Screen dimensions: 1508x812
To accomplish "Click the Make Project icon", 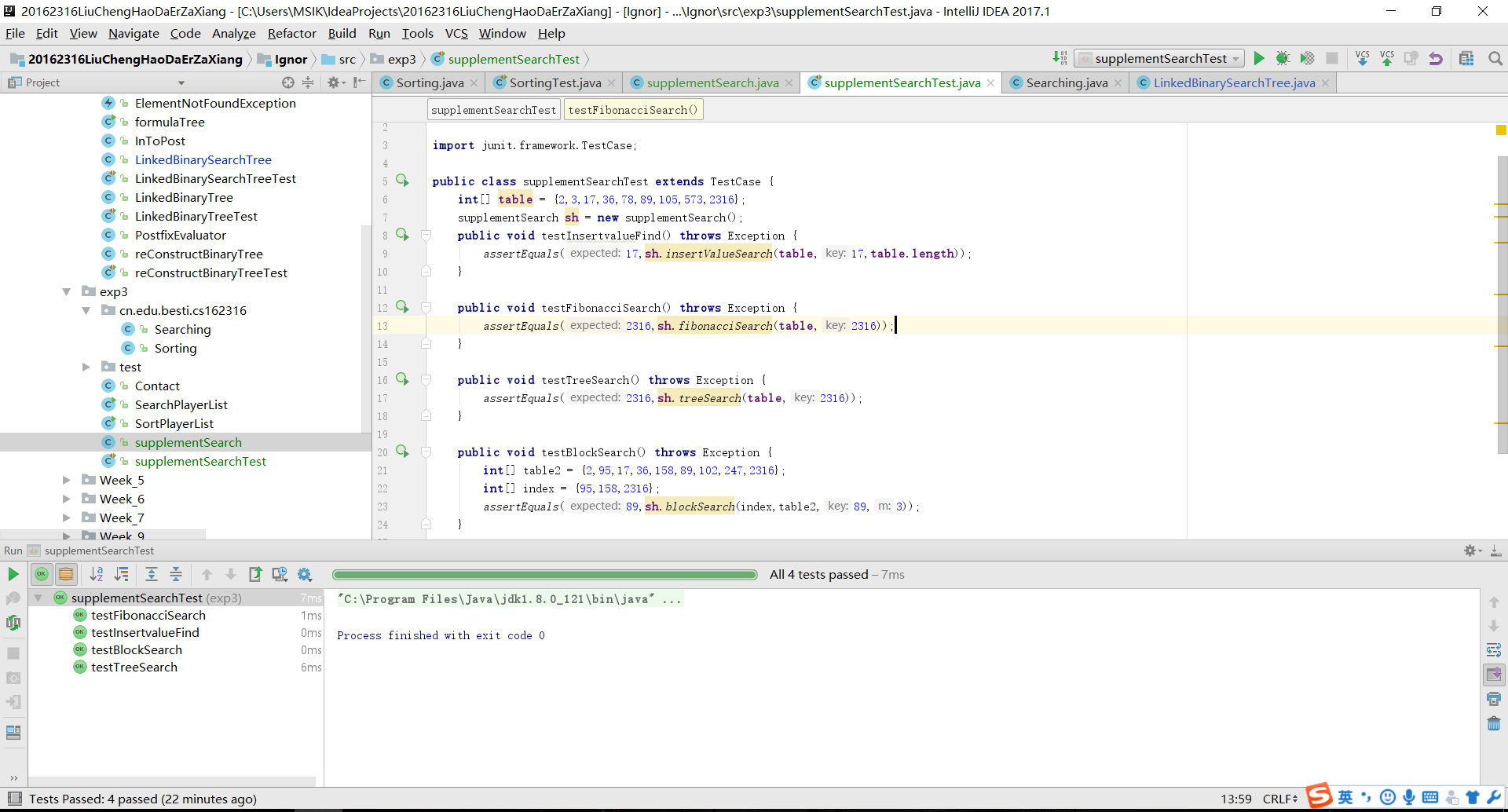I will [x=1060, y=58].
